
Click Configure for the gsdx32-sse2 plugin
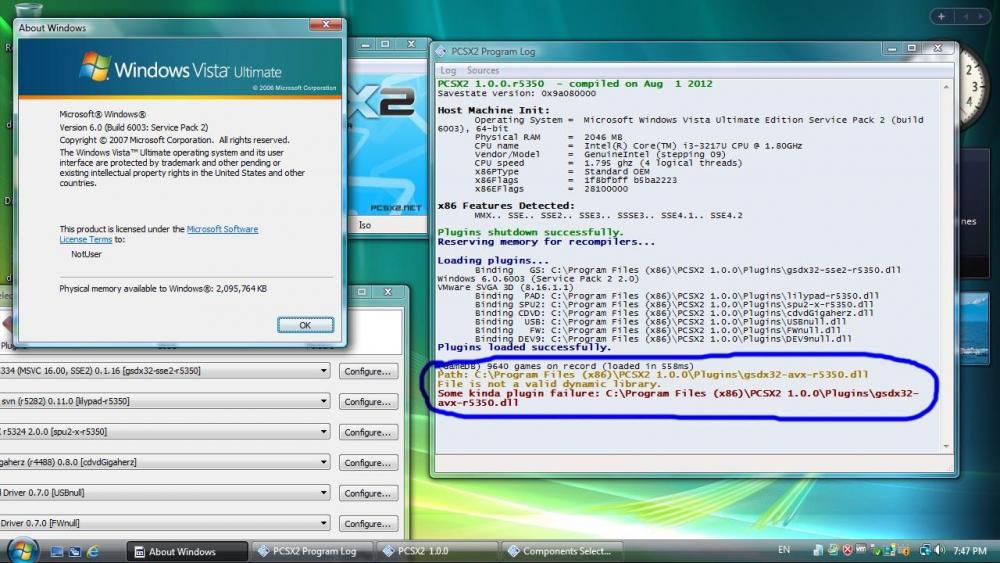coord(368,371)
